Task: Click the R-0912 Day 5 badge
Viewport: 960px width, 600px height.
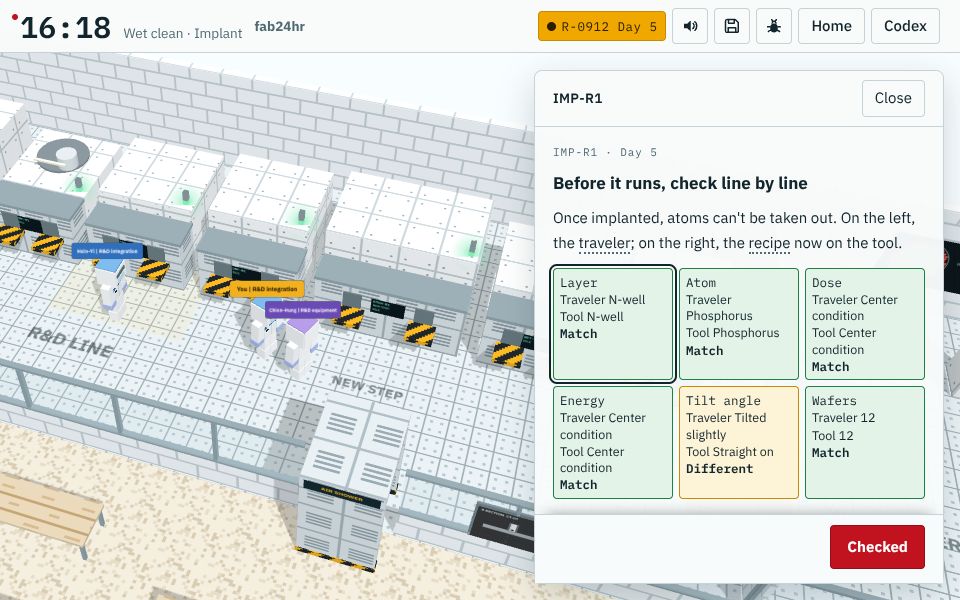Action: click(602, 26)
